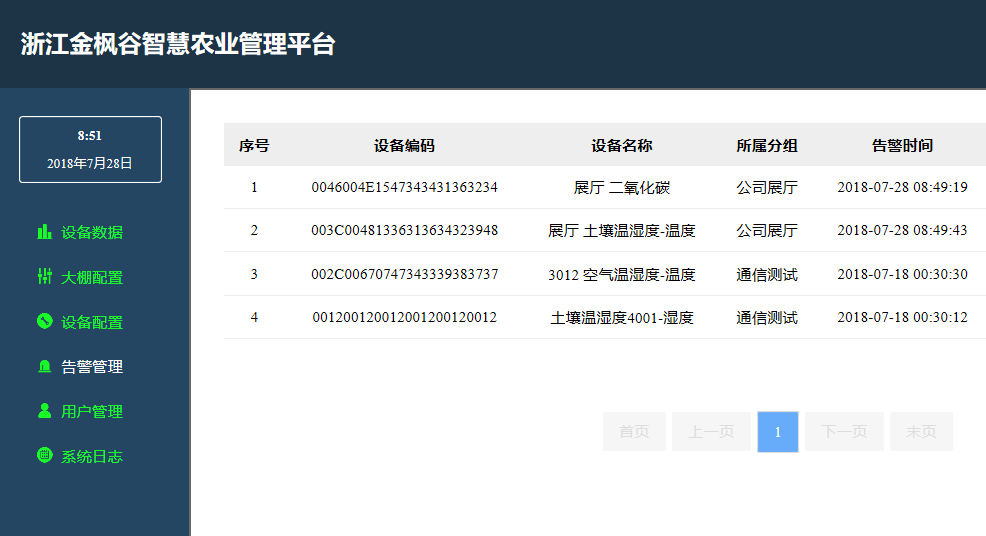Click the platform title 浙江金枫谷智慧农业管理平台
Image resolution: width=986 pixels, height=536 pixels.
(x=178, y=44)
